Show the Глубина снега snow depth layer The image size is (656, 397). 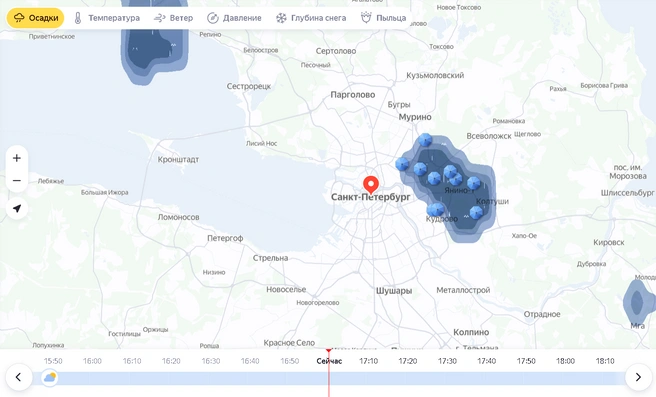[310, 18]
